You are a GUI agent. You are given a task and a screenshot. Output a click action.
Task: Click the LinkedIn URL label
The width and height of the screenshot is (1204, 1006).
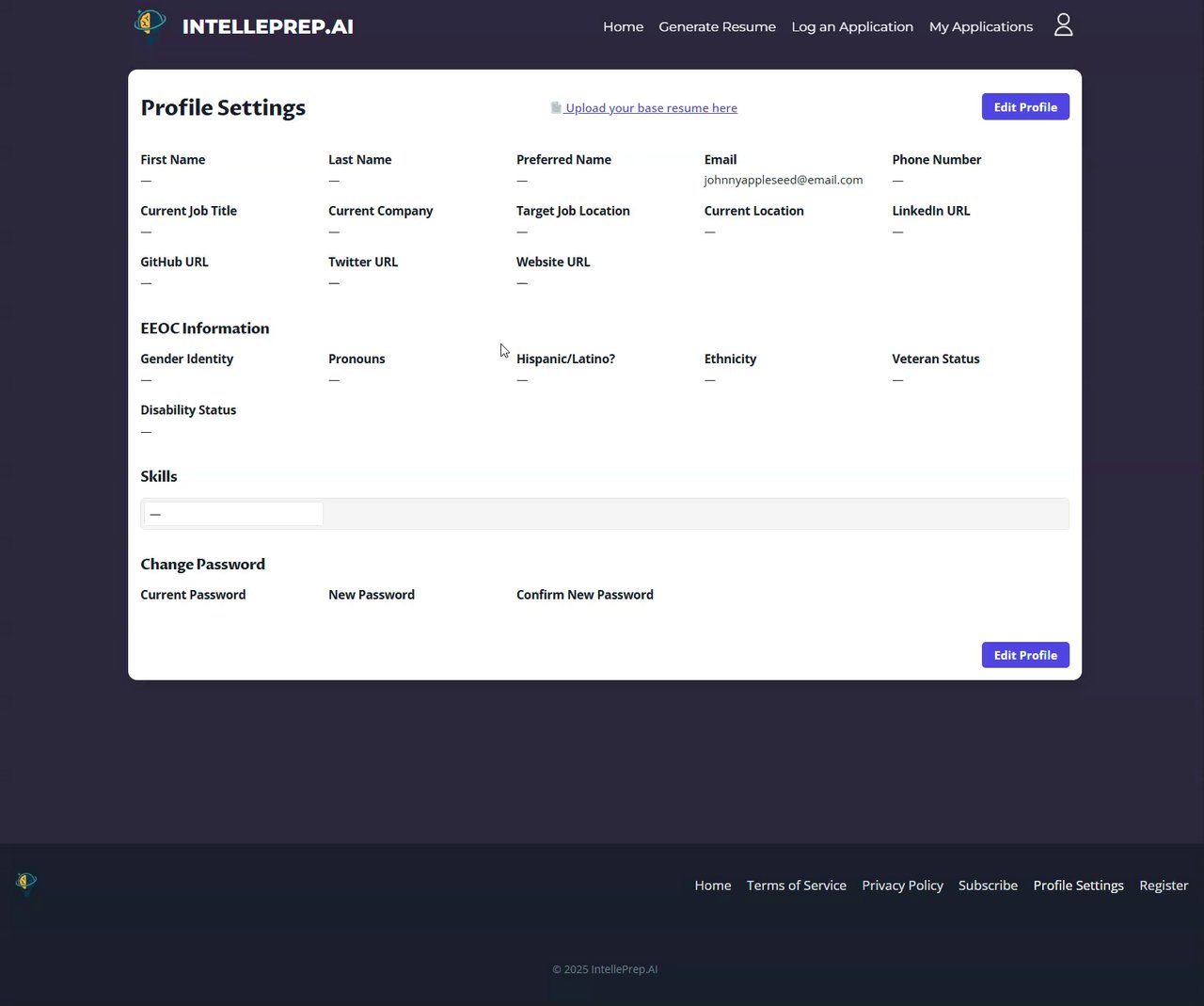click(931, 211)
